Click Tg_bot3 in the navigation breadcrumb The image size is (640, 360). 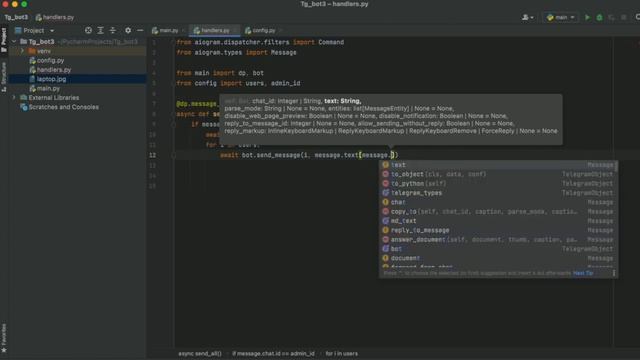(x=16, y=18)
